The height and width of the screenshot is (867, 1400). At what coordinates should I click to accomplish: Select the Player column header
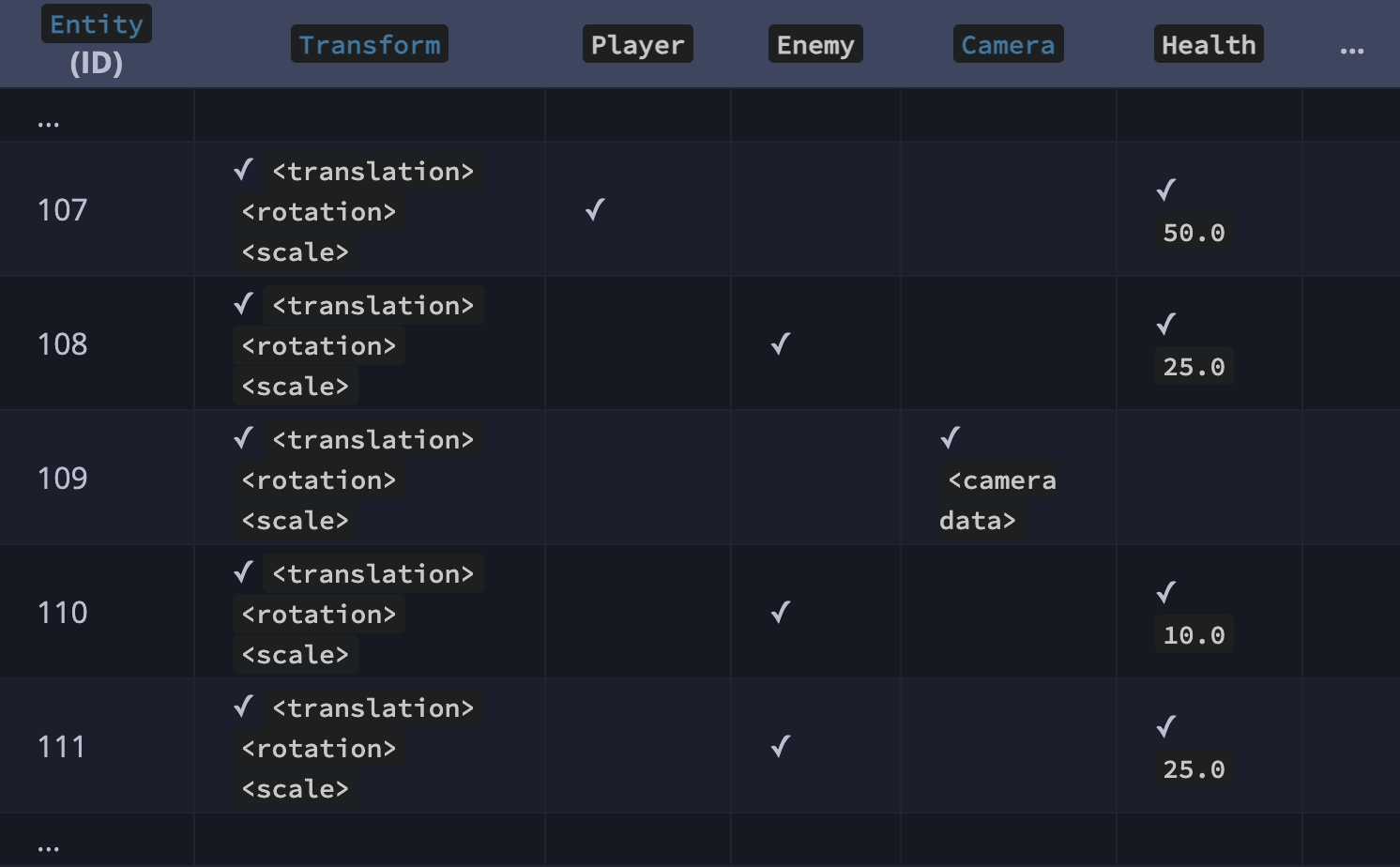[637, 45]
